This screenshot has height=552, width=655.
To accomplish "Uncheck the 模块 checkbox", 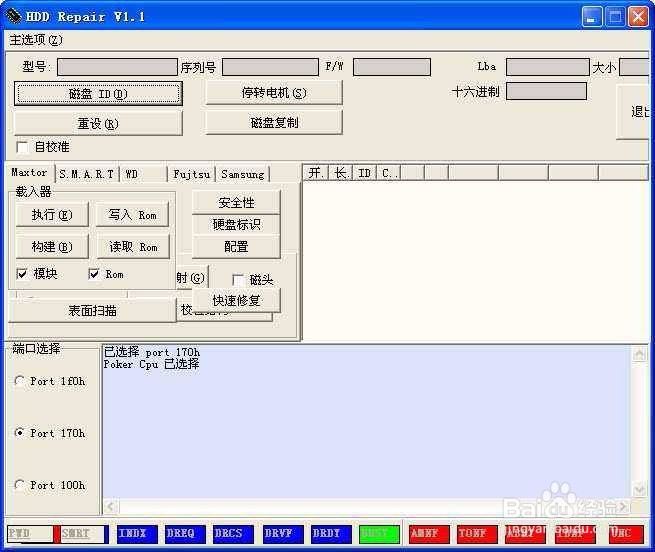I will point(21,274).
